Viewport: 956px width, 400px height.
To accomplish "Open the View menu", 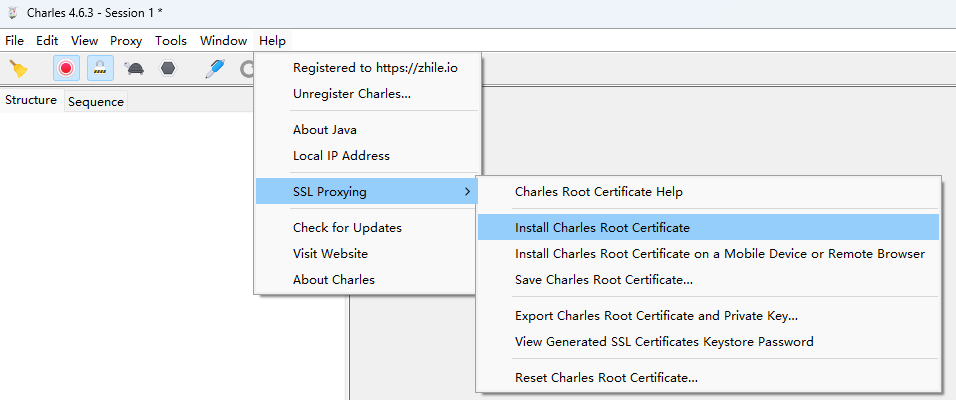I will point(84,41).
